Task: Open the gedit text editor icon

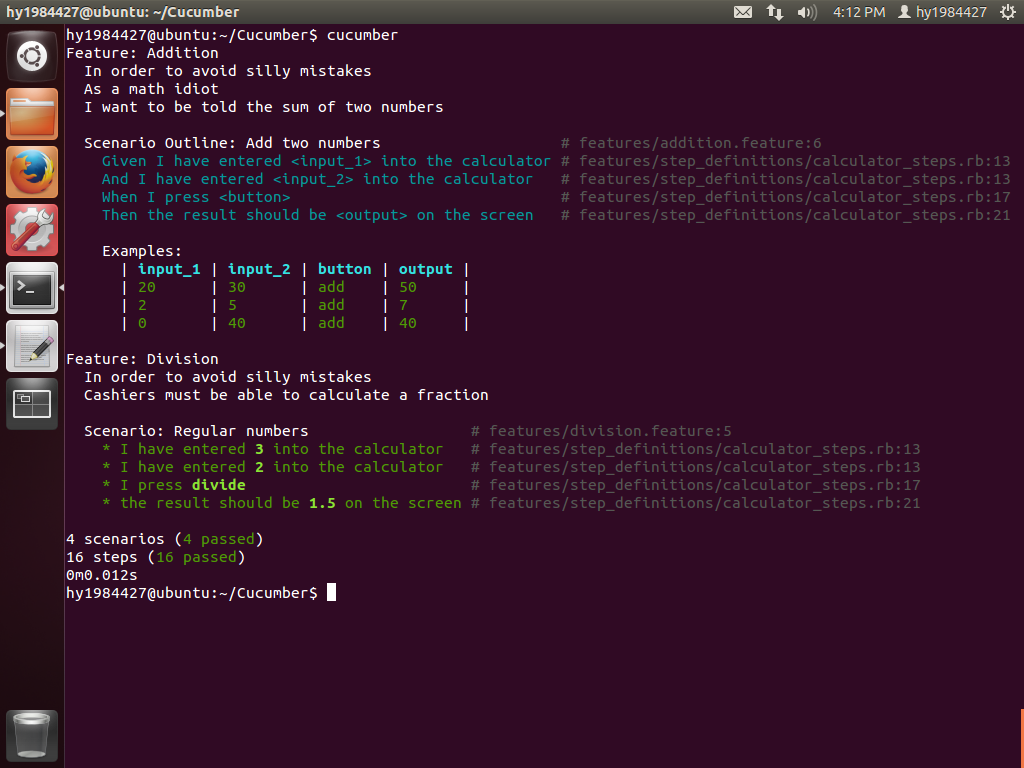Action: [x=32, y=346]
